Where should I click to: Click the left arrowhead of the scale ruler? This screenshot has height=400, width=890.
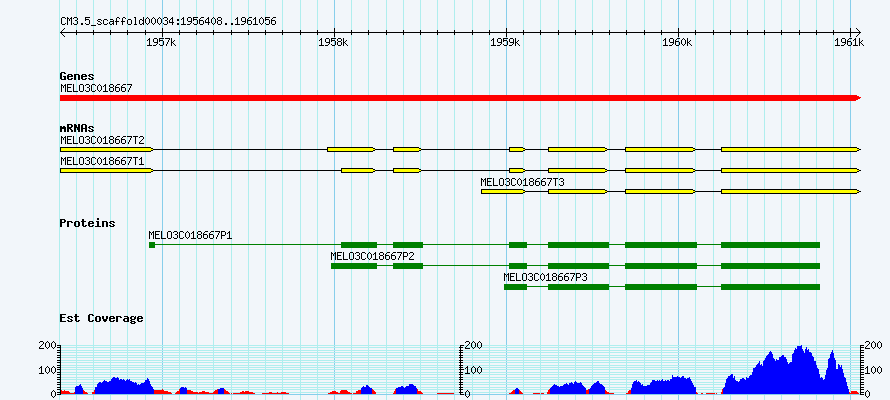62,32
